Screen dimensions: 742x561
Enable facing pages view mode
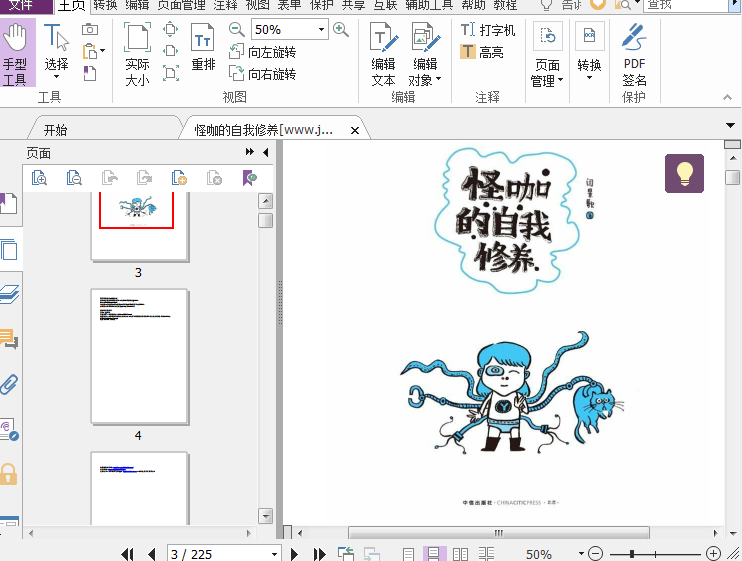point(460,554)
